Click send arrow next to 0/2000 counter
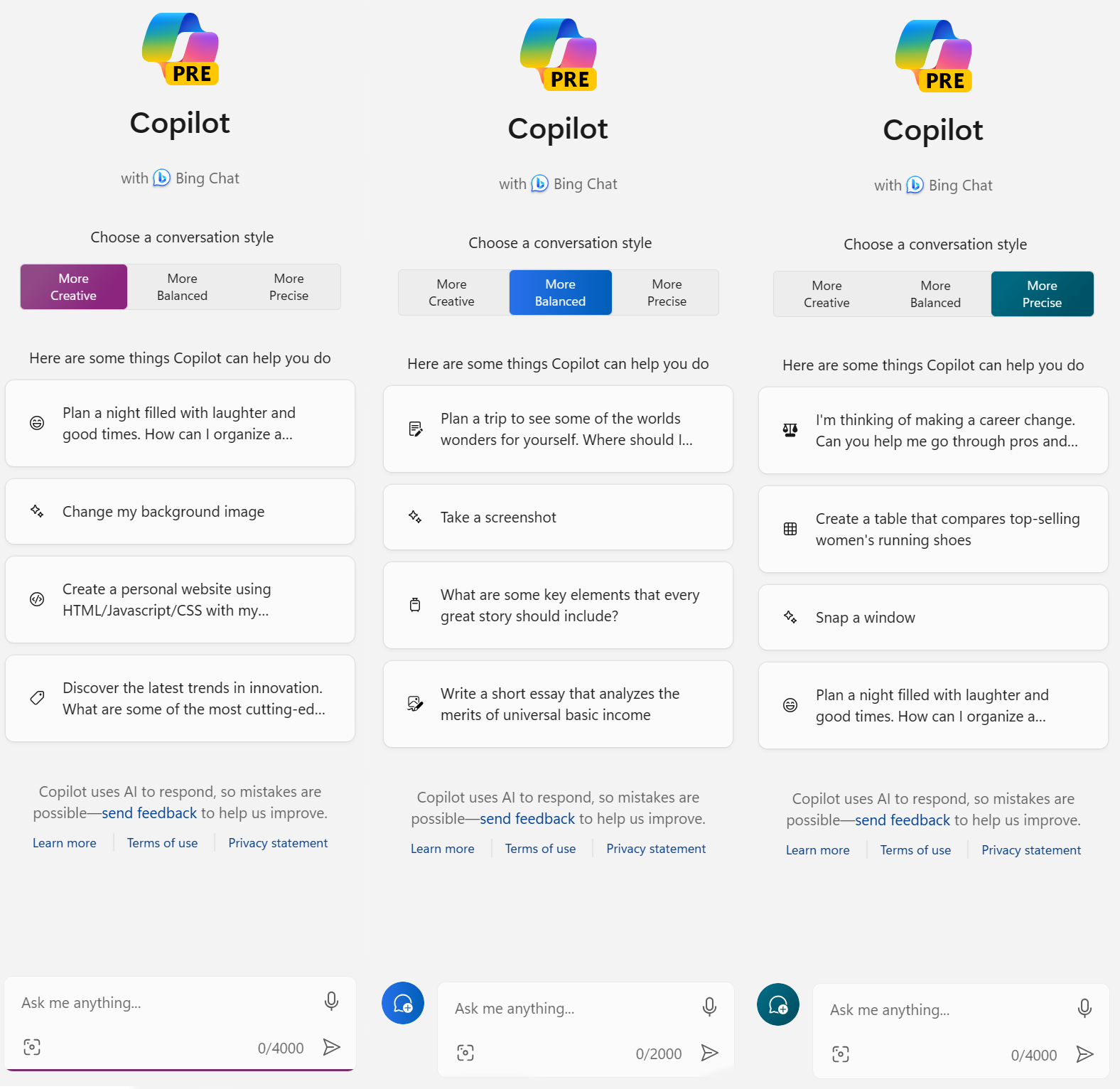1120x1089 pixels. (x=709, y=1053)
